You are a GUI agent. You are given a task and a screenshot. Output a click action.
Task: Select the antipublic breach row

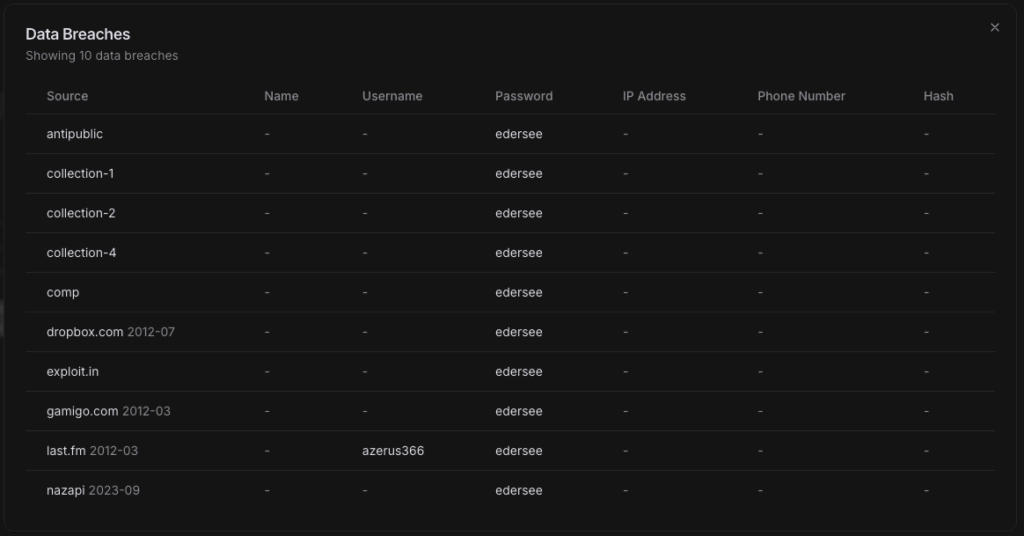tap(75, 134)
